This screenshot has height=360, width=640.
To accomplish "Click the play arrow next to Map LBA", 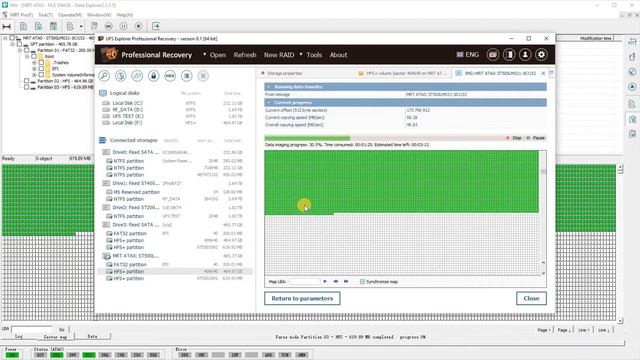I will 325,282.
